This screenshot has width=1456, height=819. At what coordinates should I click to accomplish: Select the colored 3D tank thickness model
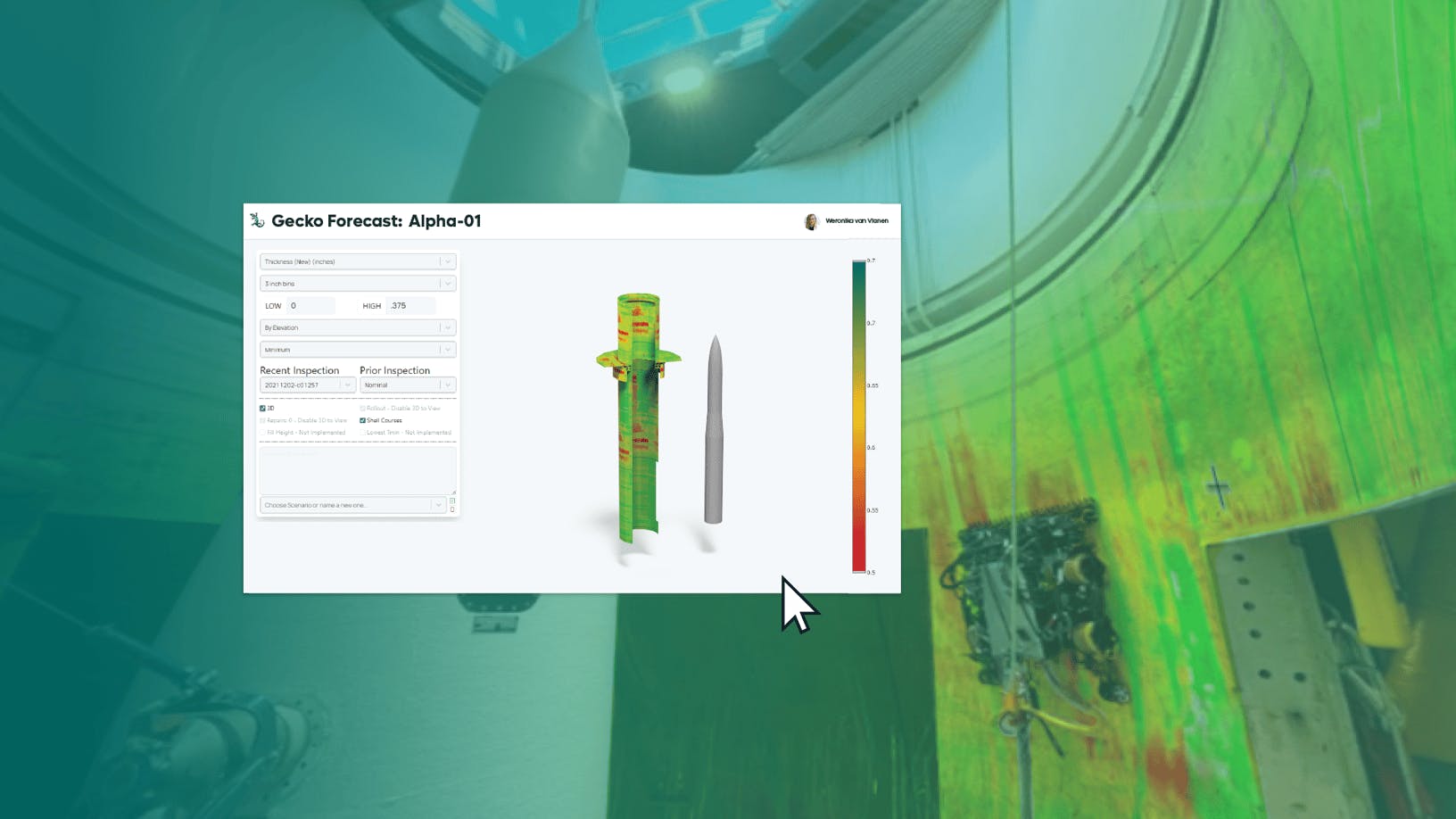click(x=638, y=417)
